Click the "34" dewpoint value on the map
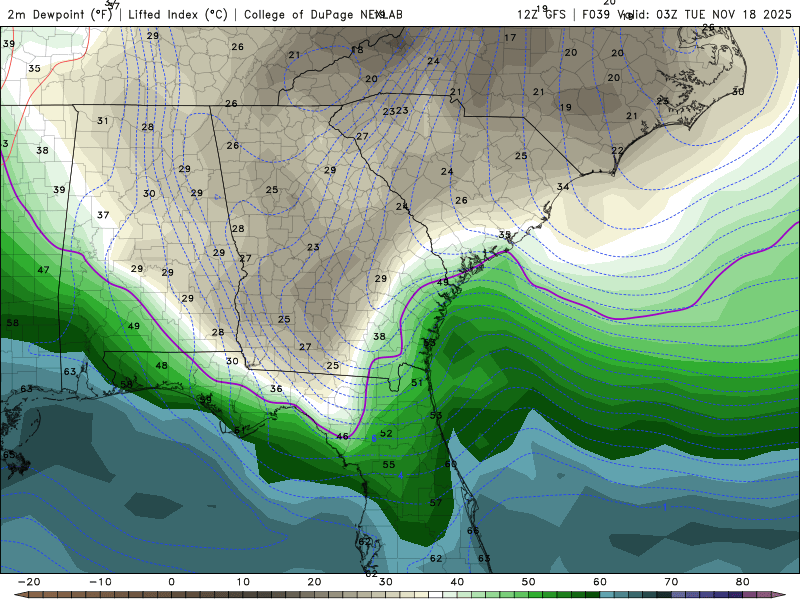 (563, 187)
